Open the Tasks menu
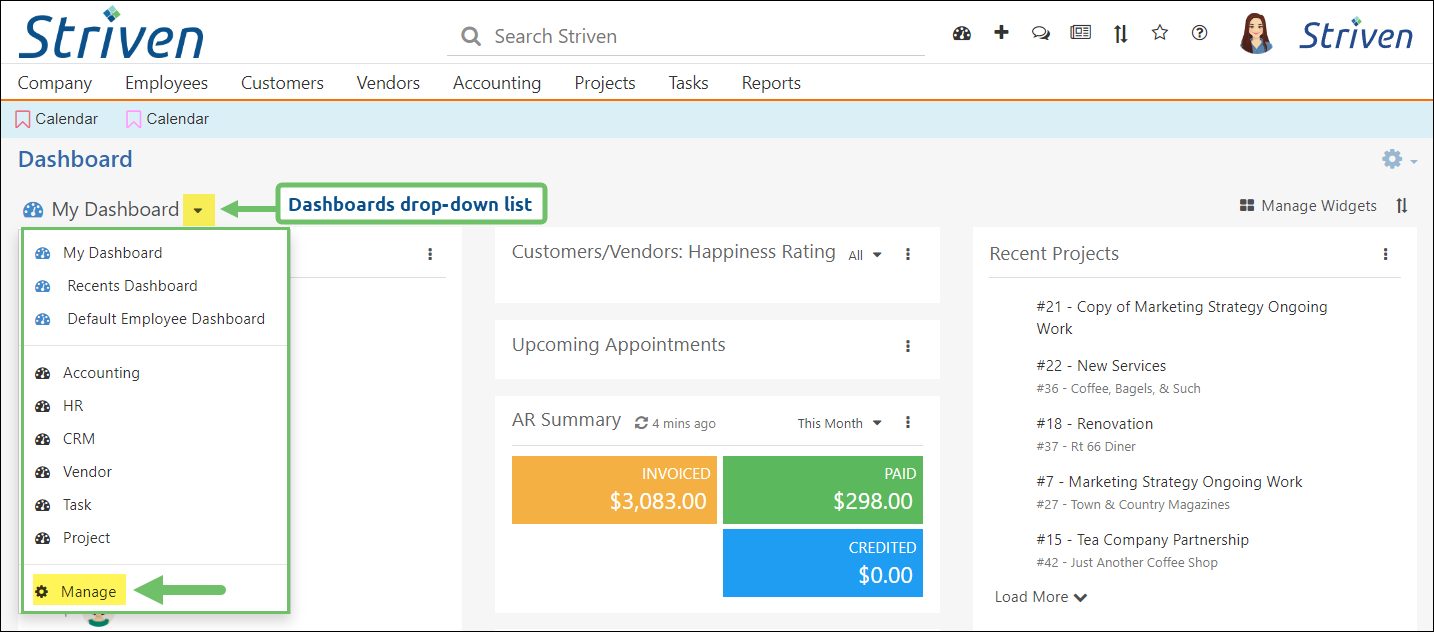Image resolution: width=1434 pixels, height=632 pixels. coord(689,83)
